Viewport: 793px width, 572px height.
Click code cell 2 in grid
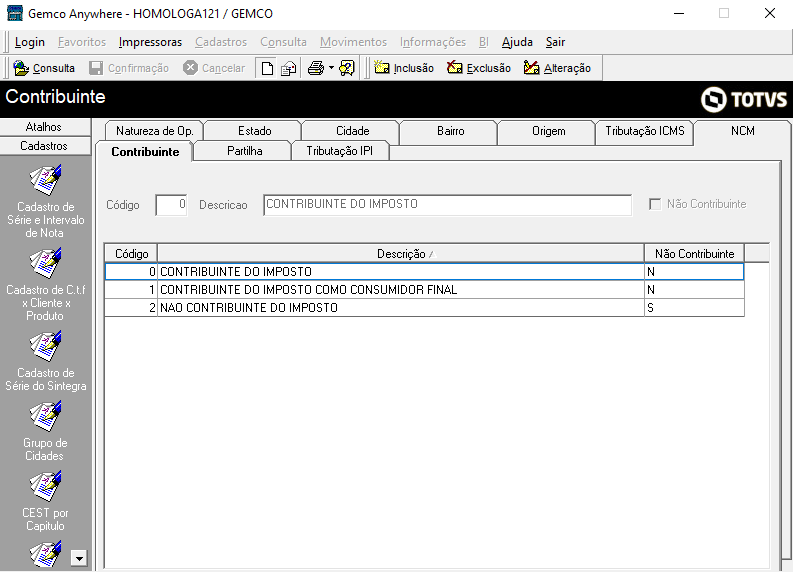(131, 307)
